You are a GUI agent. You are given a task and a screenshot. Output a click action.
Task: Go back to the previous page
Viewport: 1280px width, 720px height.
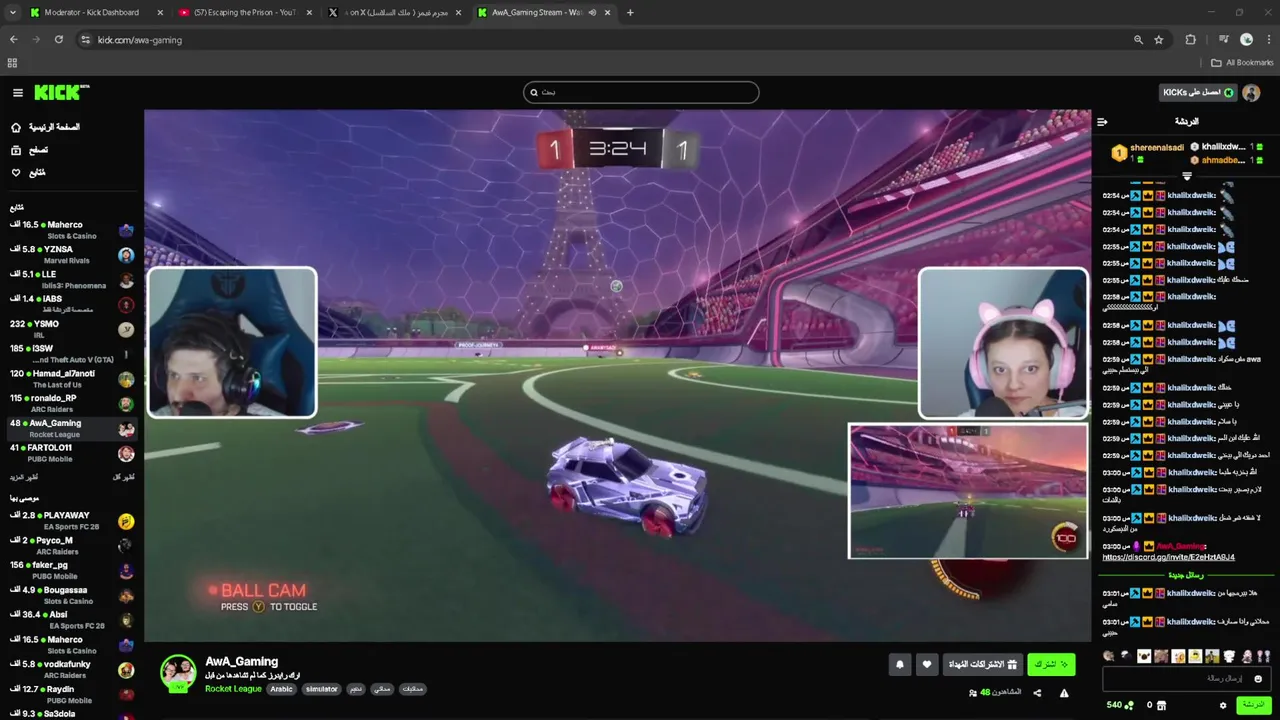tap(13, 39)
